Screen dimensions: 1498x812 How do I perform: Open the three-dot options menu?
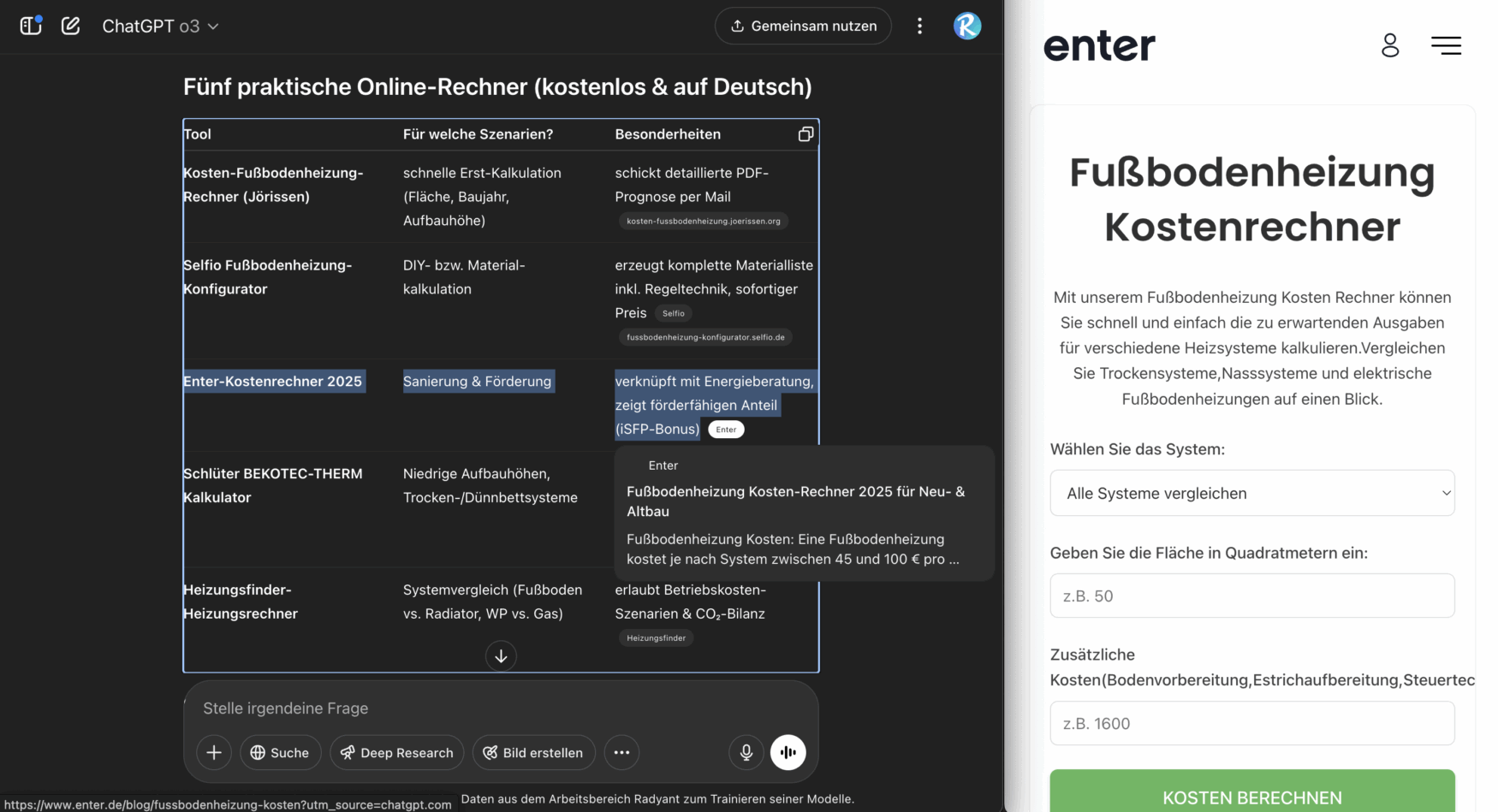(919, 26)
